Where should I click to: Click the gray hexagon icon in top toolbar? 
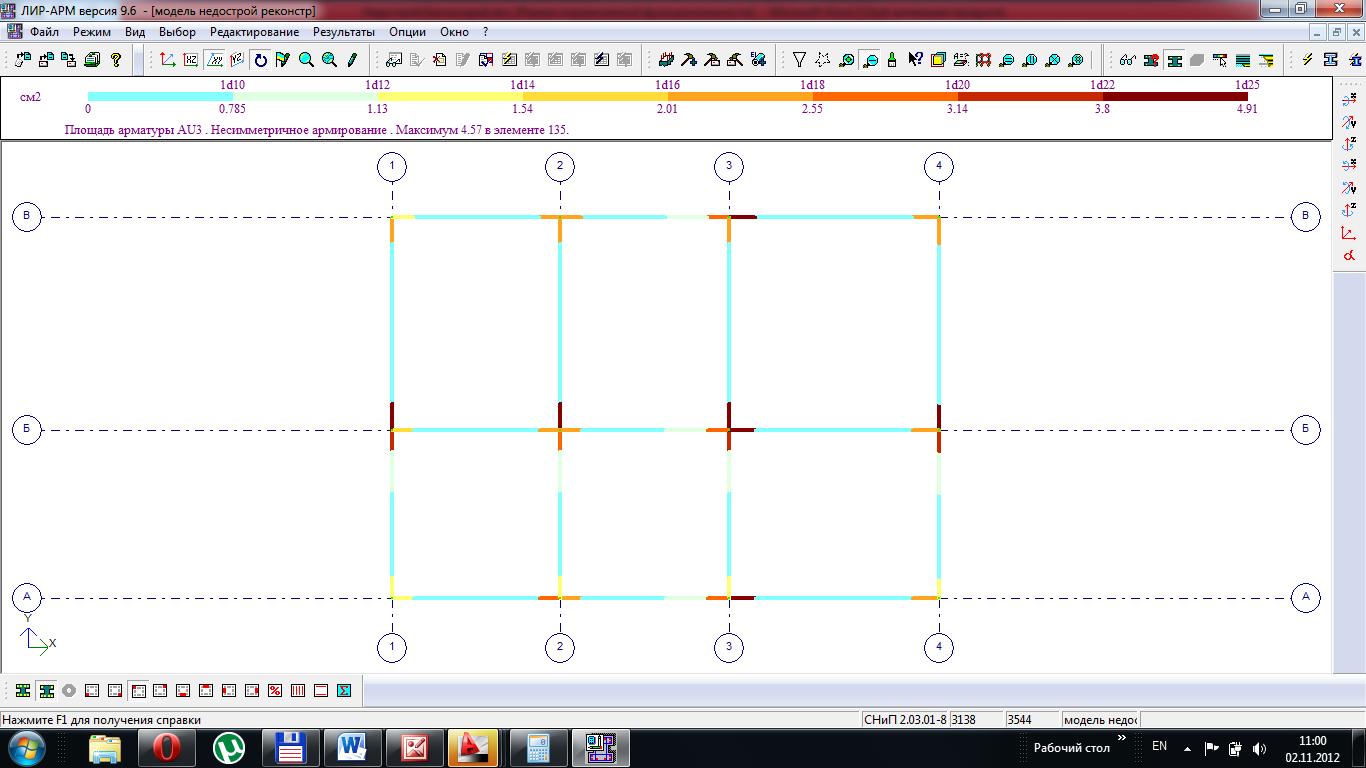coord(1197,59)
